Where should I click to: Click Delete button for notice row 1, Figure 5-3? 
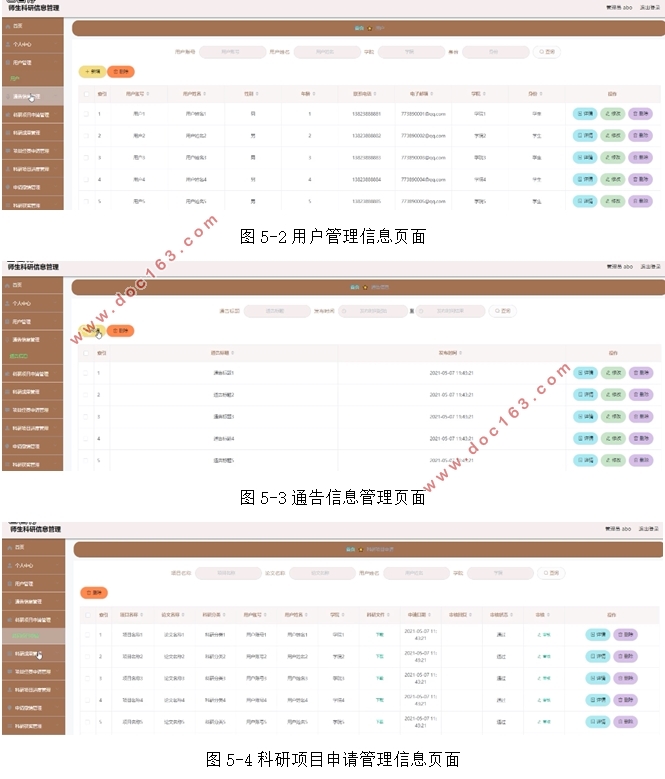[x=641, y=373]
